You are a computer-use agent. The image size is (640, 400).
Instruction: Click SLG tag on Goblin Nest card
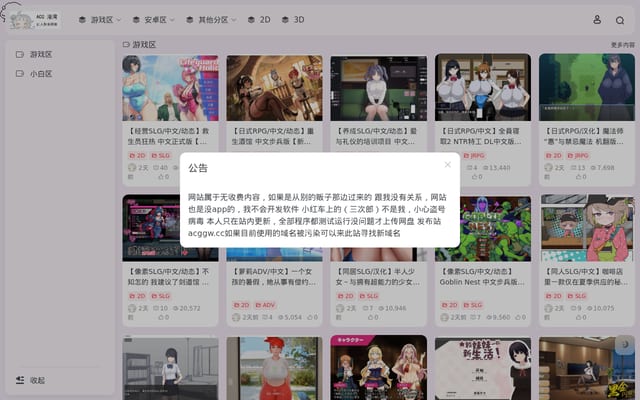pyautogui.click(x=473, y=305)
